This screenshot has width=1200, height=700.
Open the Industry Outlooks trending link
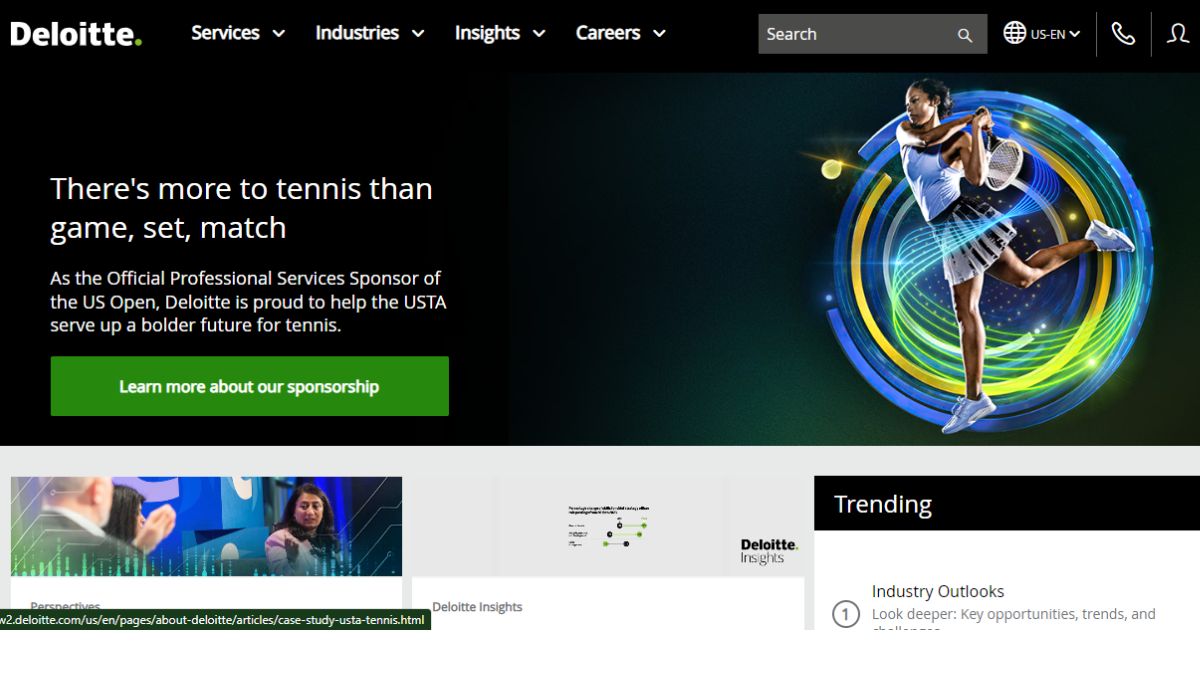[938, 591]
